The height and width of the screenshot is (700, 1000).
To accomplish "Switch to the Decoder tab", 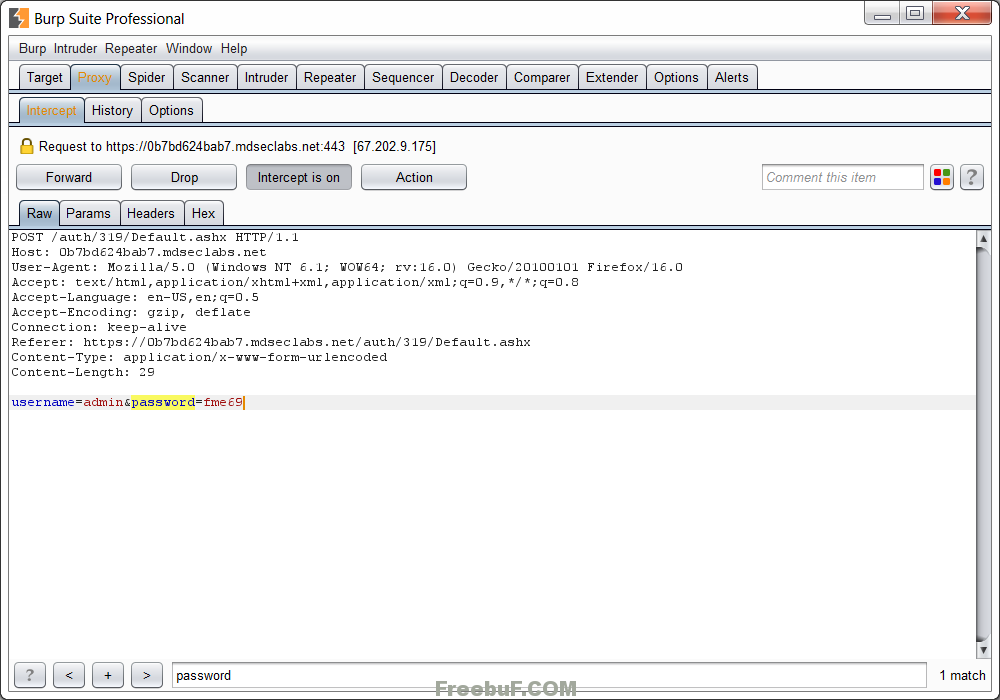I will click(x=474, y=77).
